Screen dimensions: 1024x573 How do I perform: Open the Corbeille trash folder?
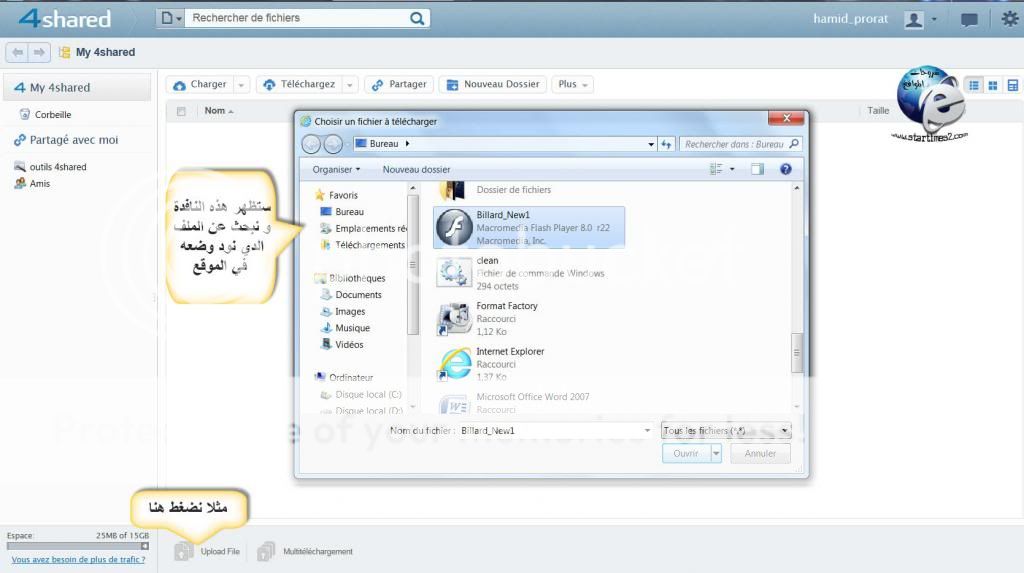pos(52,114)
